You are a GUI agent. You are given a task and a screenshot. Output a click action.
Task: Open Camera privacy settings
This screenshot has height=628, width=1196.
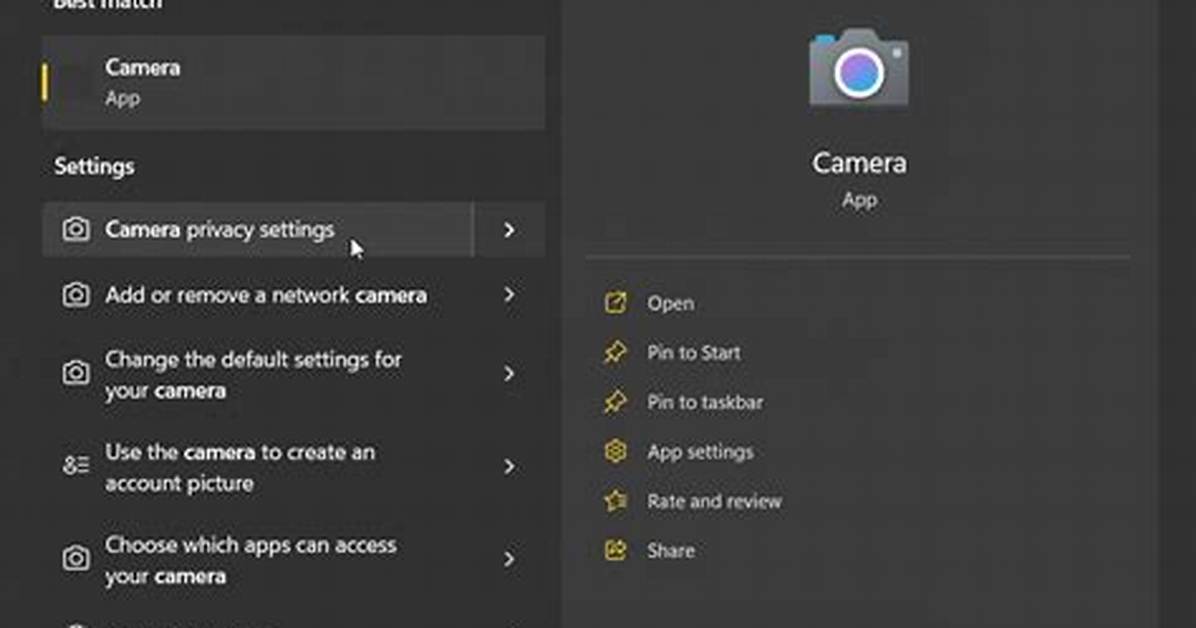coord(258,230)
